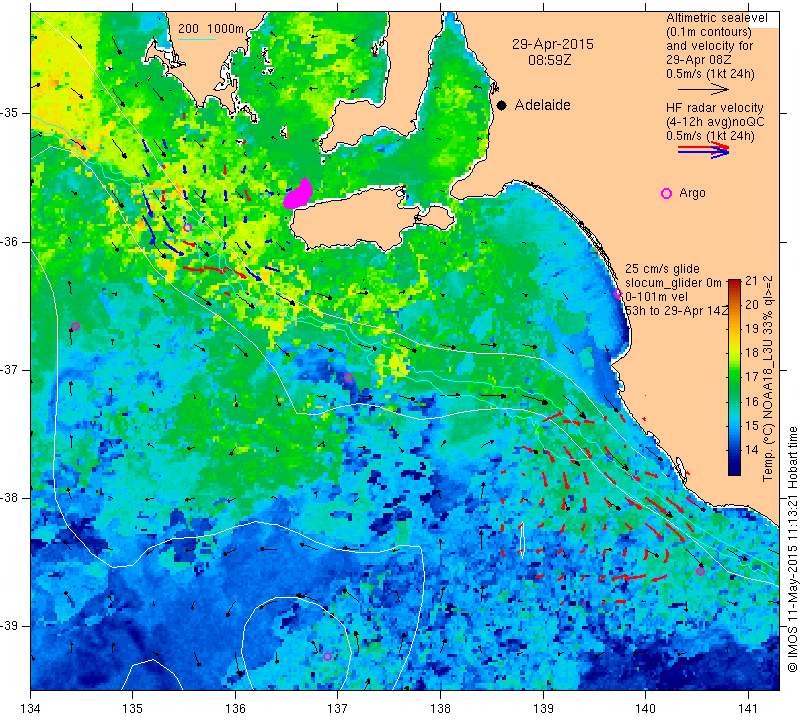Click the '200 1000m' depth legend text
This screenshot has width=800, height=720.
pos(211,29)
